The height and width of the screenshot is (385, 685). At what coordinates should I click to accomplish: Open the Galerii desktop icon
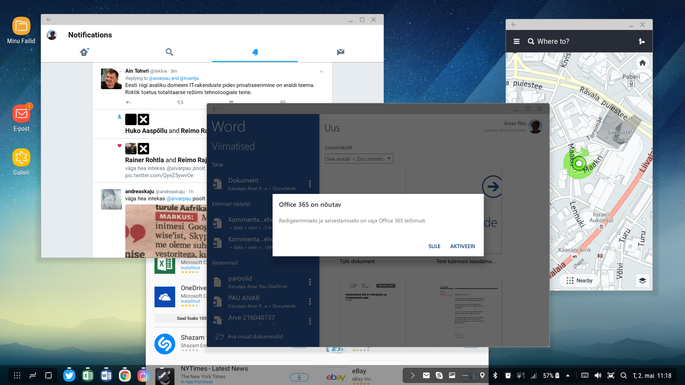pos(21,162)
